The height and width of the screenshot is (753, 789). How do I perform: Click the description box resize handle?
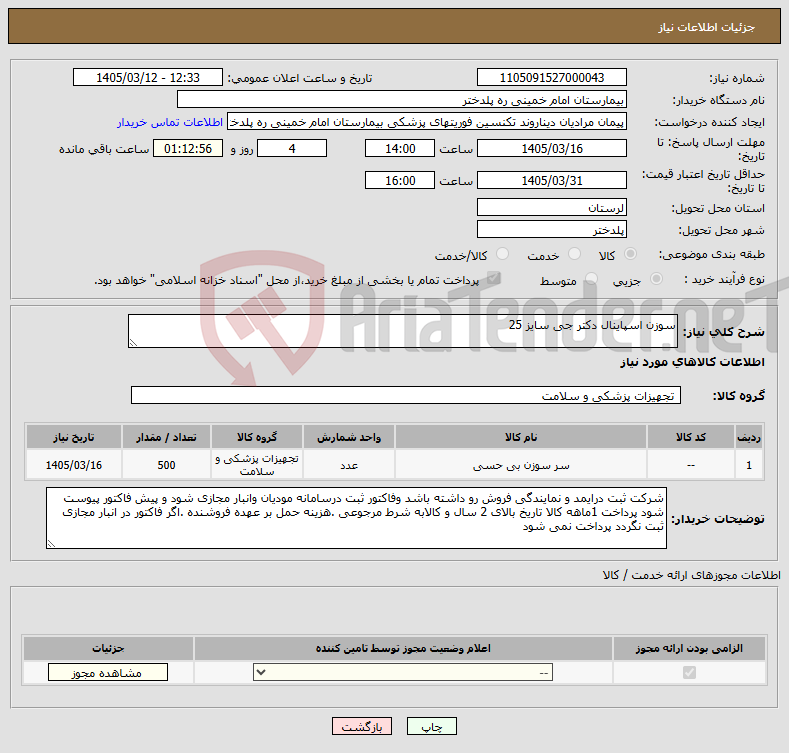[133, 343]
